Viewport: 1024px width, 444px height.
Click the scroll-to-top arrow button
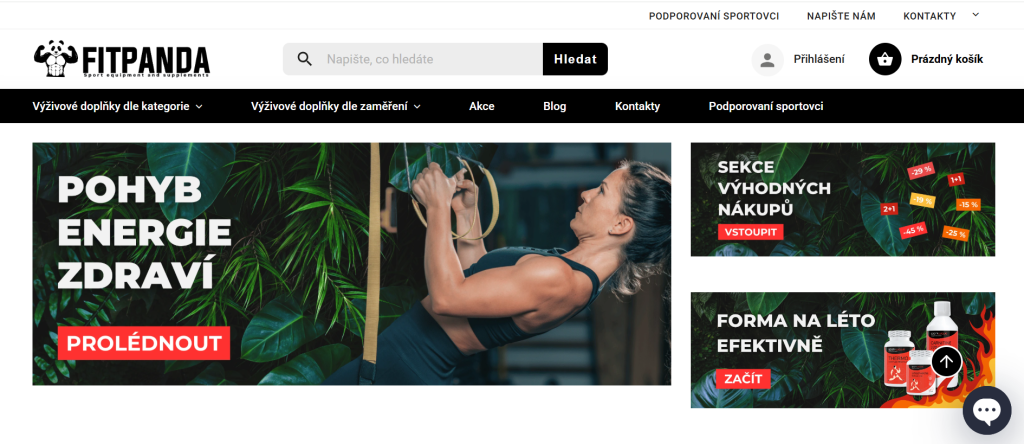[946, 360]
